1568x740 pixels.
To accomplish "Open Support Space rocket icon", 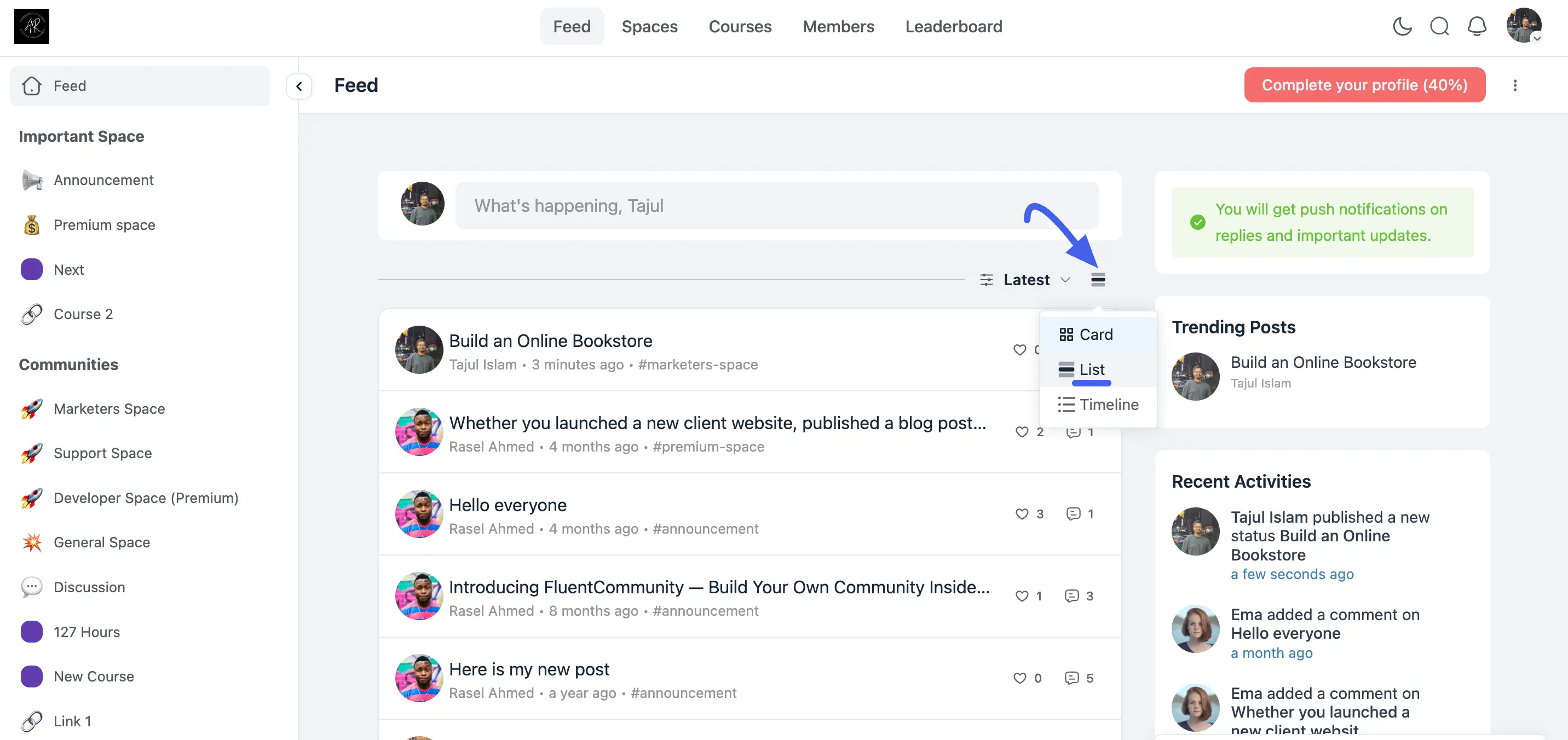I will coord(32,453).
